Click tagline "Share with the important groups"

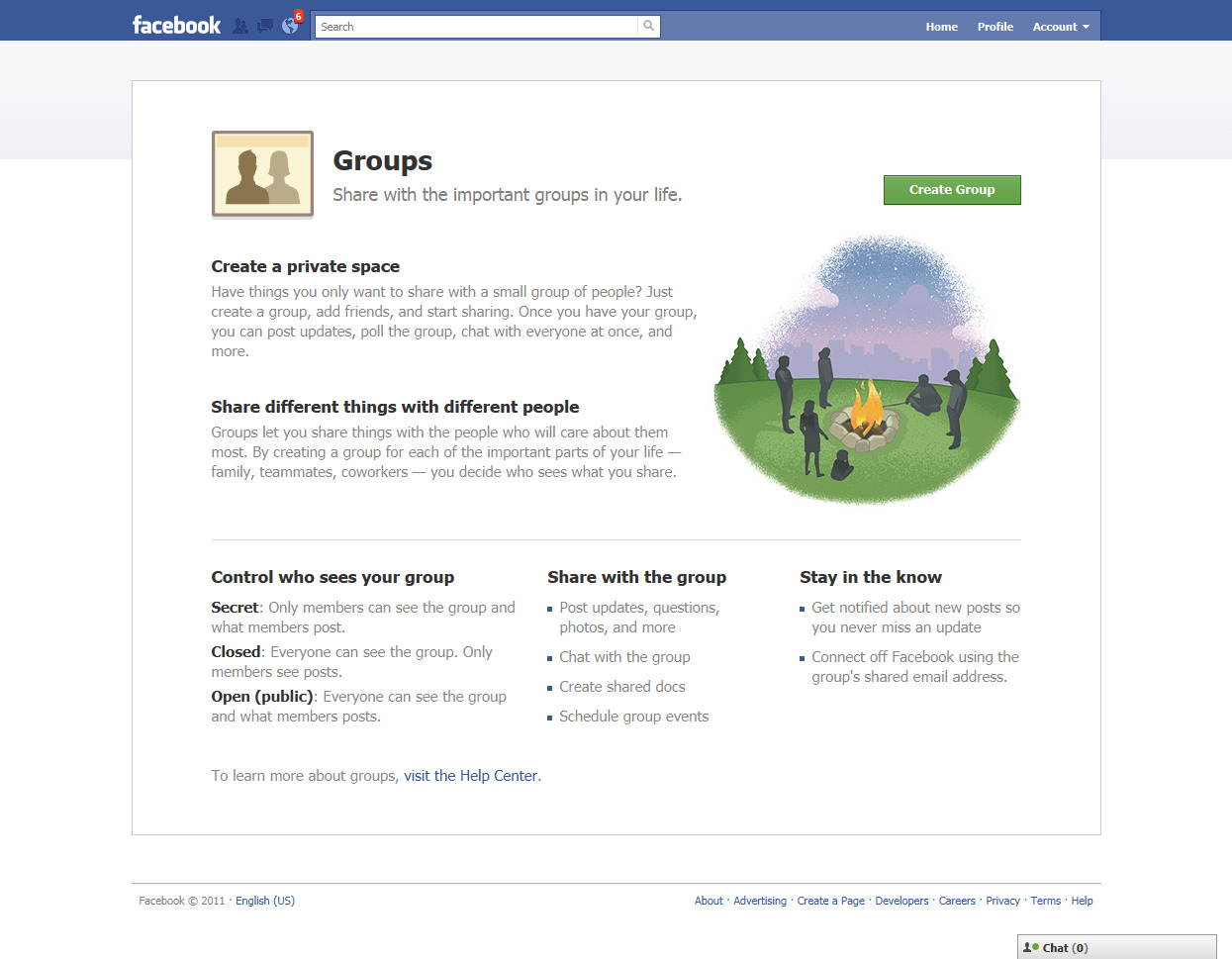pyautogui.click(x=508, y=195)
